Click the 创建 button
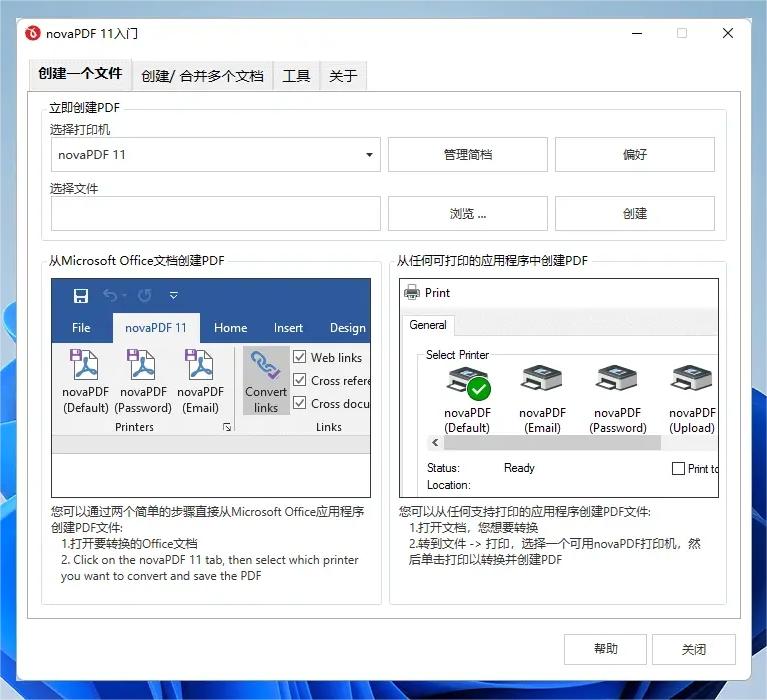767x700 pixels. (634, 213)
